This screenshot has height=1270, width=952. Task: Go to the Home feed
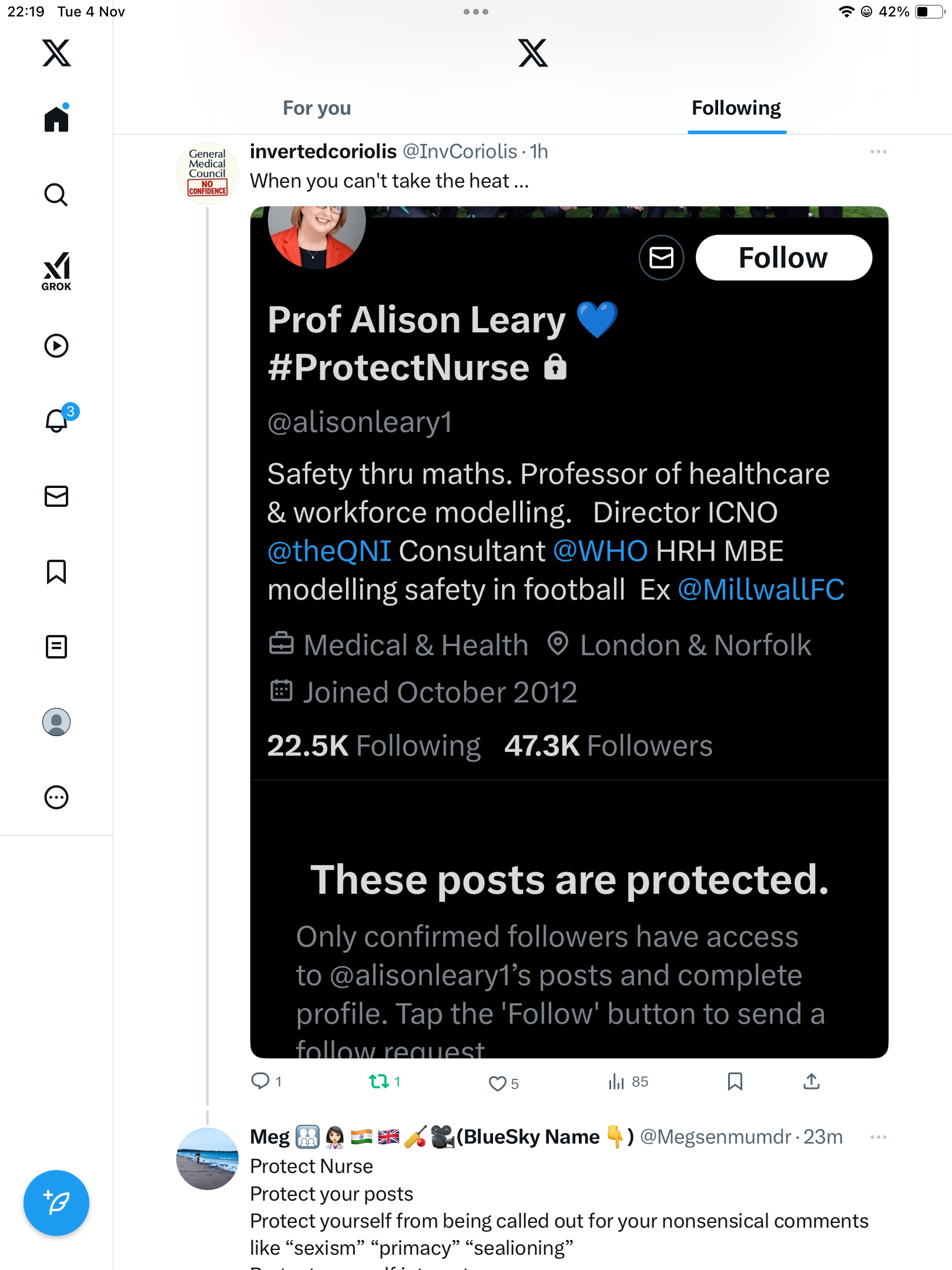56,119
